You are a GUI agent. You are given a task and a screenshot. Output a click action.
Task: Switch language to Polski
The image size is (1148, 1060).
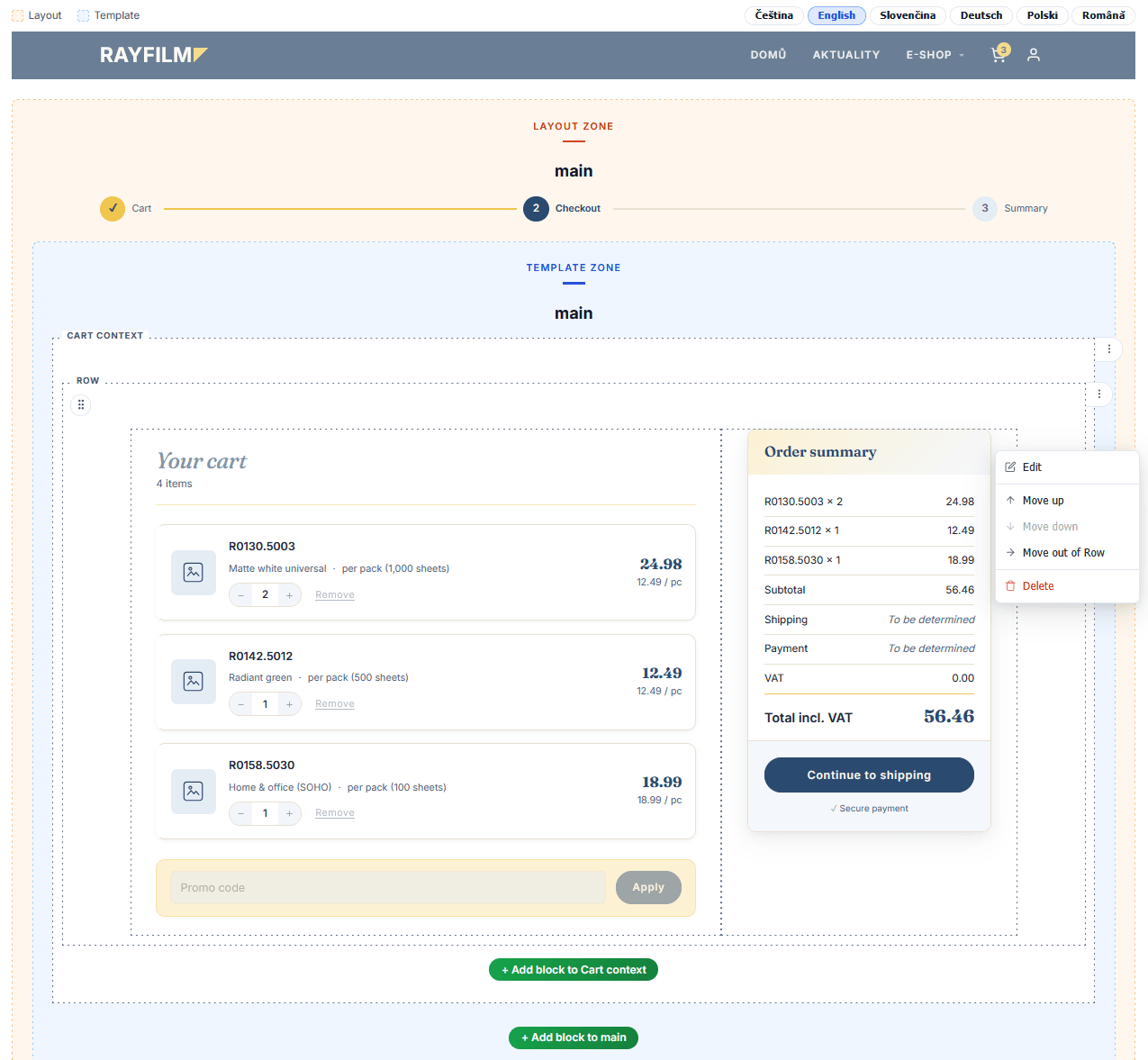pos(1043,15)
